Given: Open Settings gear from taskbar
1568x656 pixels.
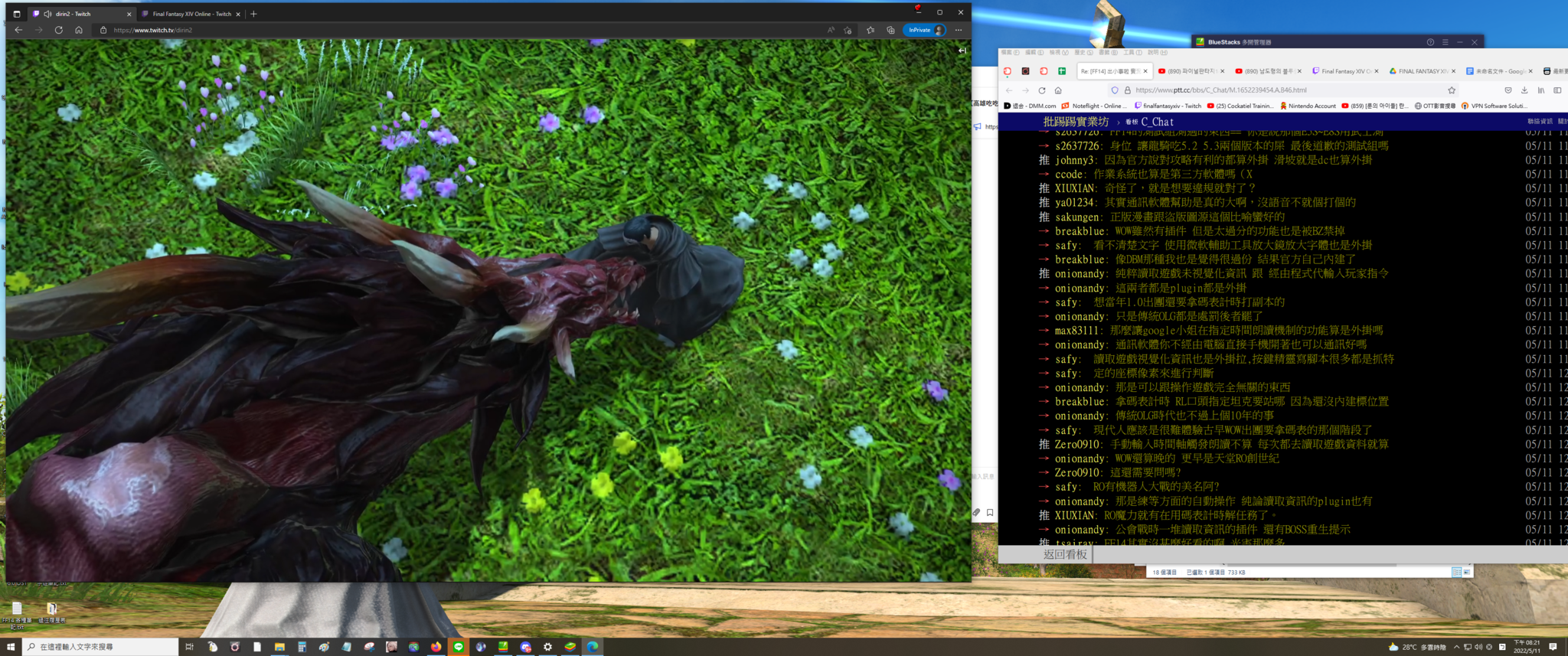Looking at the screenshot, I should (547, 647).
